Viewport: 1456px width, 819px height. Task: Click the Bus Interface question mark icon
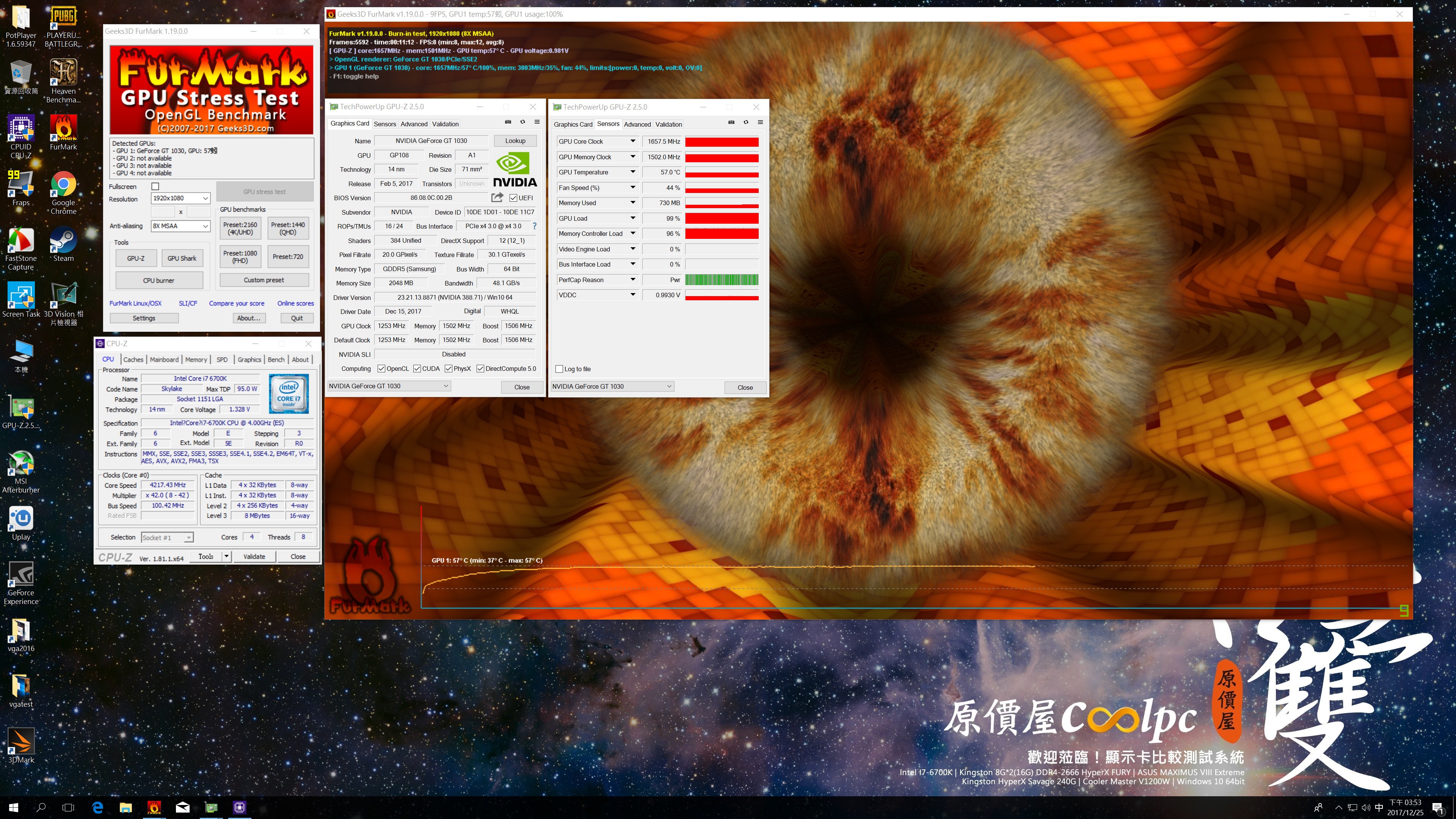point(534,226)
